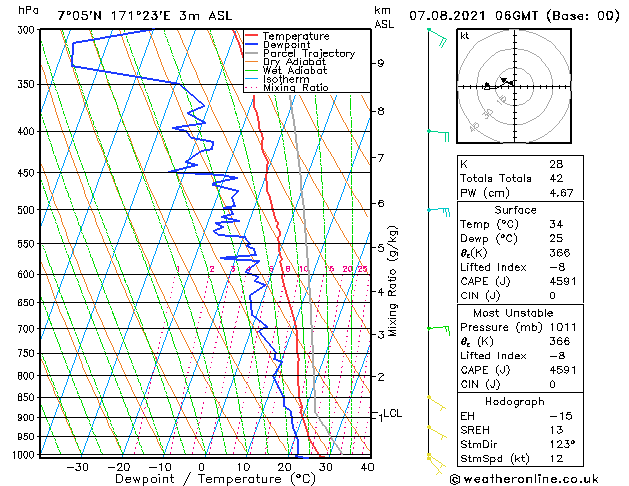Click the hodograph wind plot

click(514, 86)
